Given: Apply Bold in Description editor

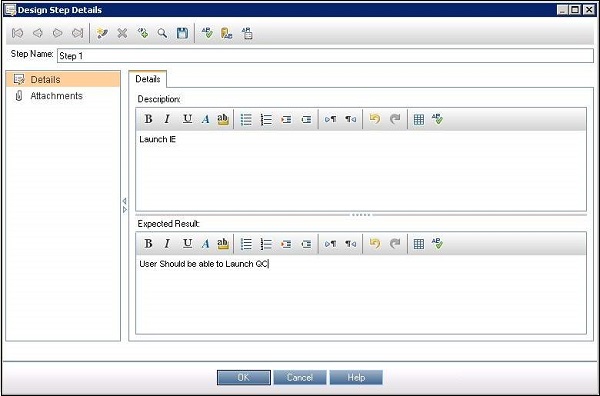Looking at the screenshot, I should [x=148, y=119].
